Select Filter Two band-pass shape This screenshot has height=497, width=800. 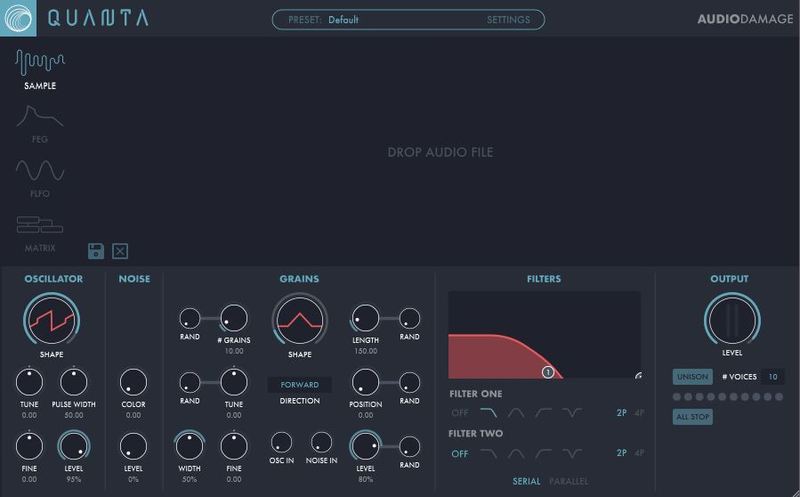click(516, 453)
